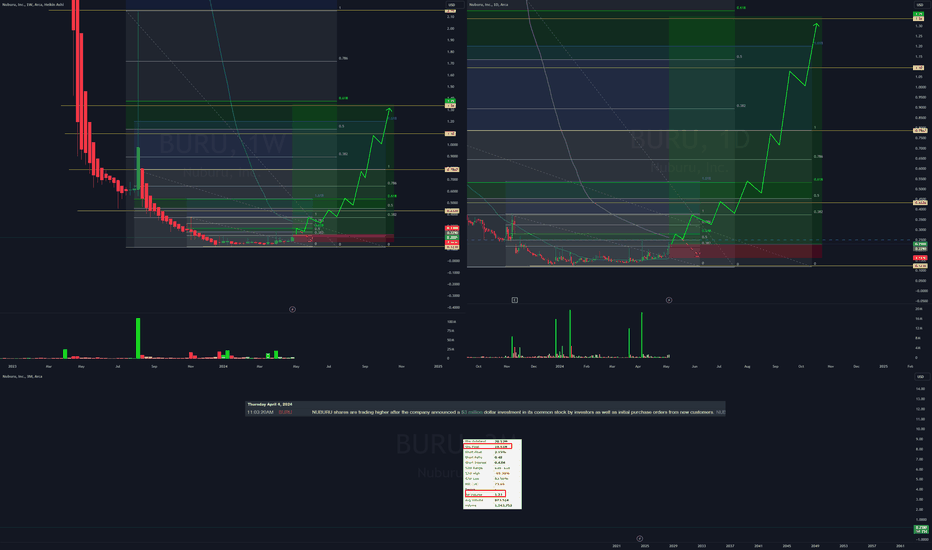Click '2024' on the daily chart time axis
932x550 pixels.
coord(559,366)
